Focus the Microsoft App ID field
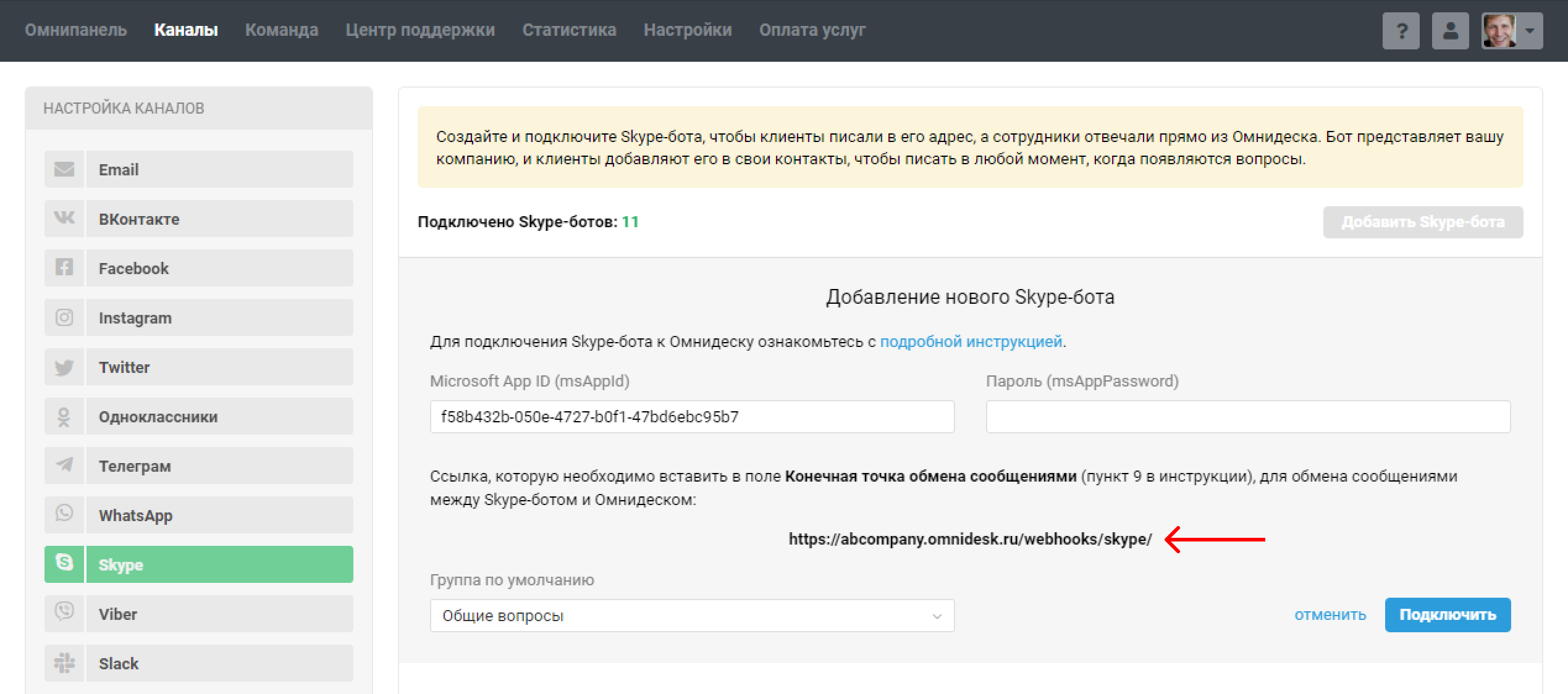This screenshot has height=694, width=1568. (x=692, y=417)
